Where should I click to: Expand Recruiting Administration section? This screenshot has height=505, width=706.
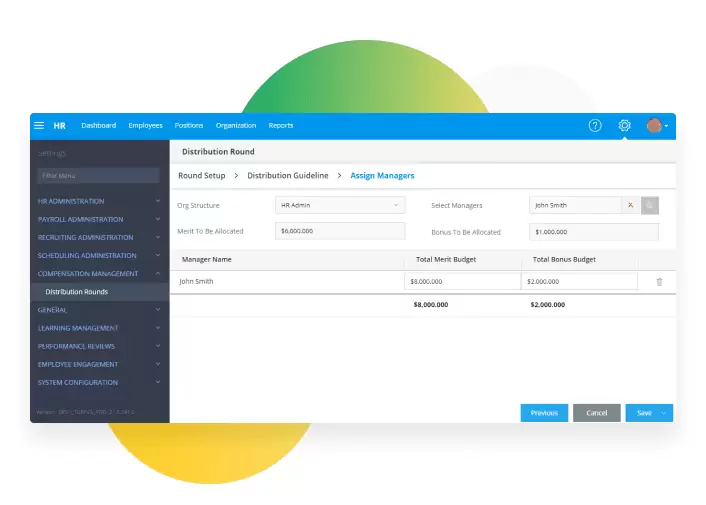coord(99,237)
